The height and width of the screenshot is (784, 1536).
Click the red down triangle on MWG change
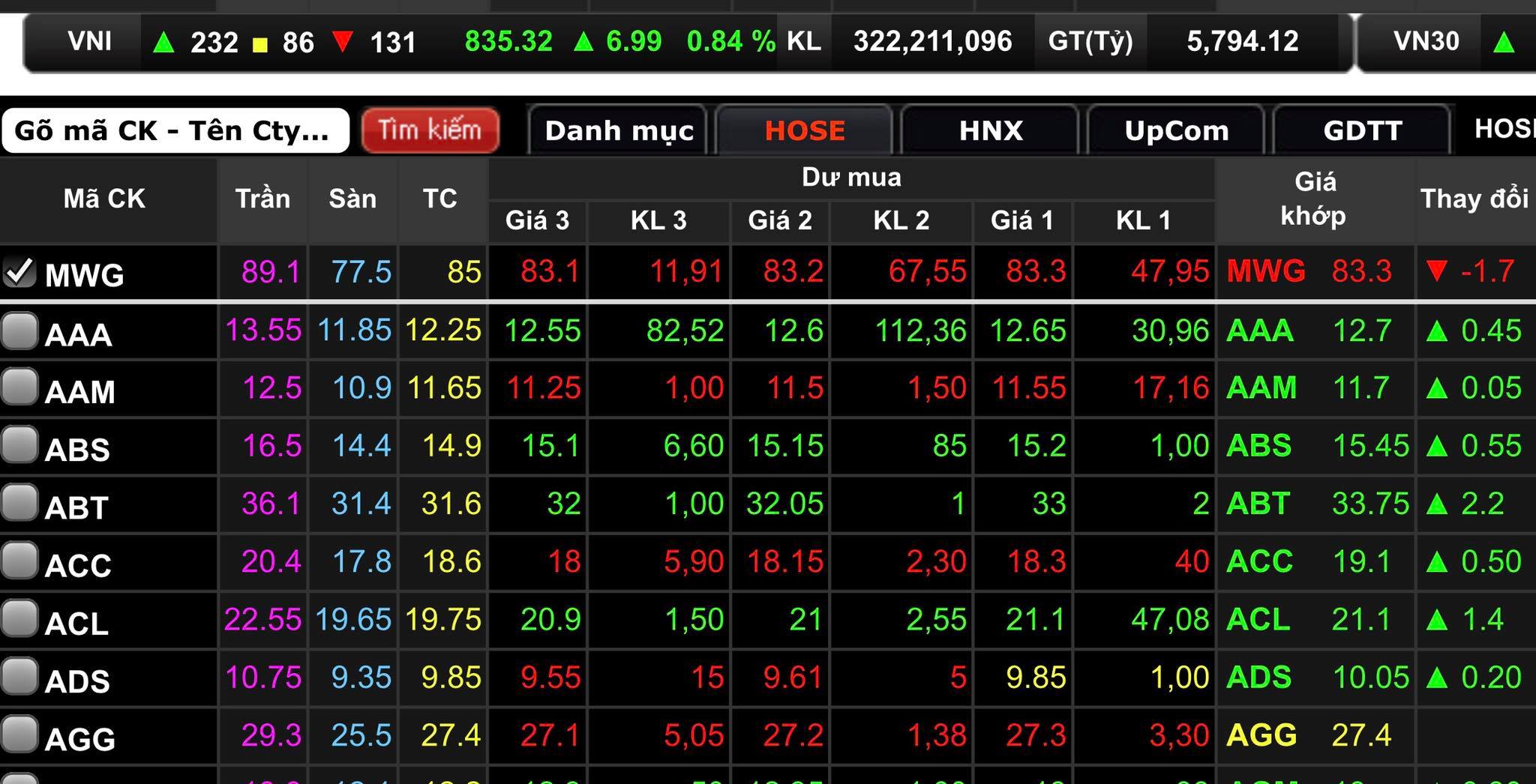pyautogui.click(x=1437, y=271)
